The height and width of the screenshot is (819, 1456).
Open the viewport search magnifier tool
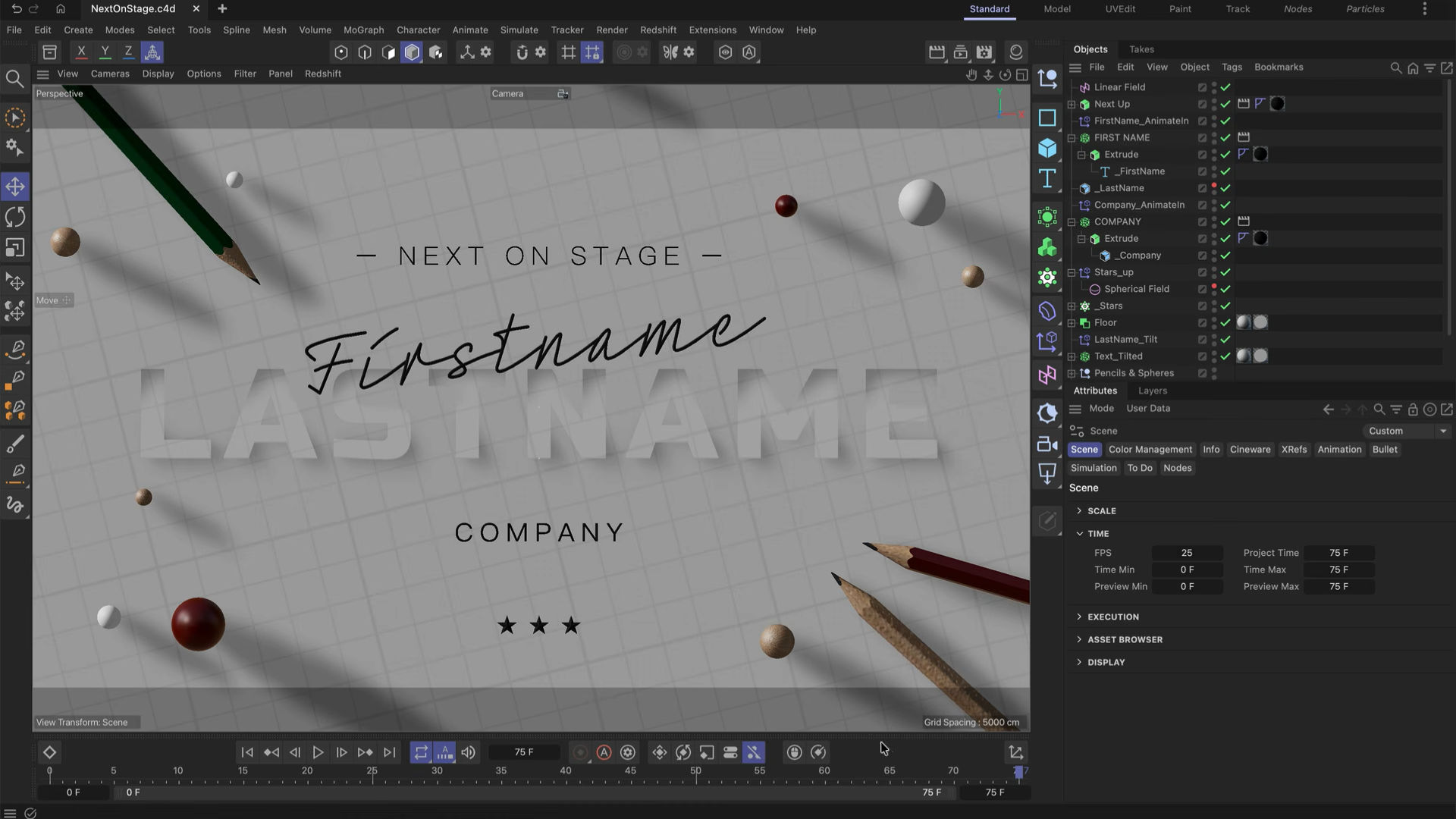(14, 78)
